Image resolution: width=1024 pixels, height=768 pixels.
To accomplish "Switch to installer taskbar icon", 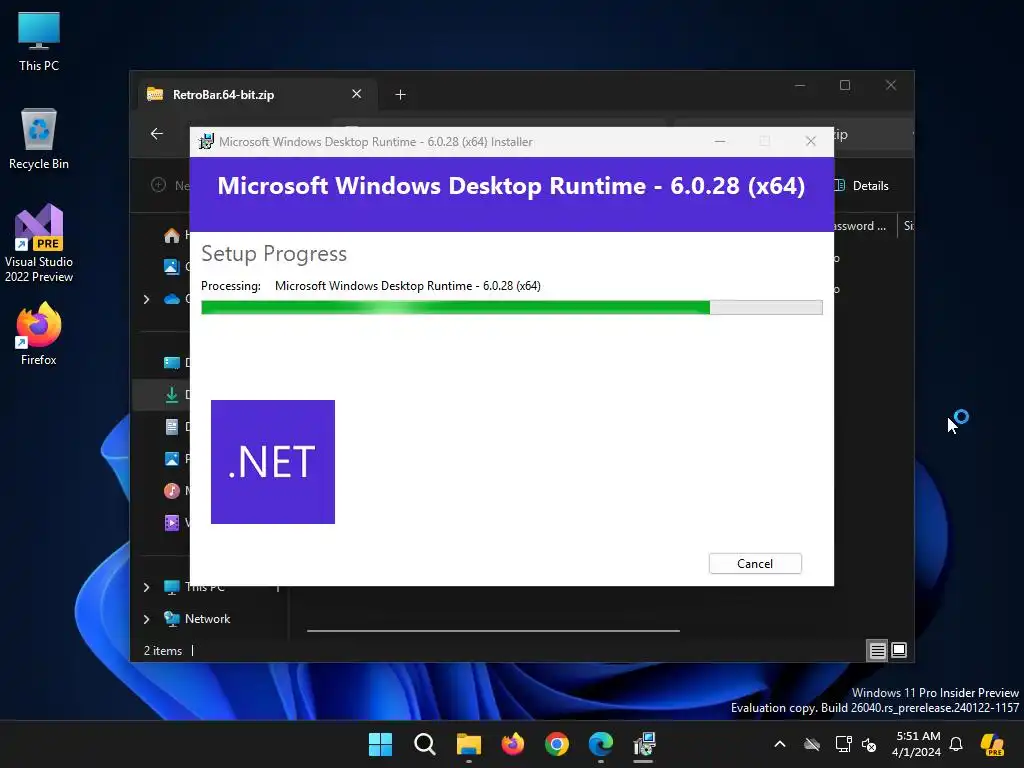I will [644, 744].
